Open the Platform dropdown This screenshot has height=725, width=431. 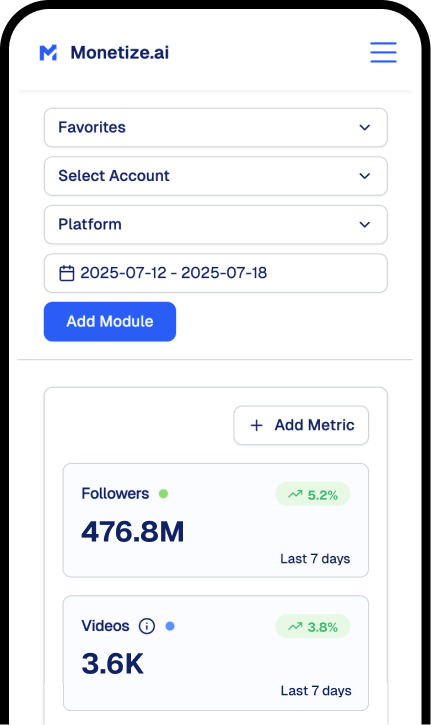point(216,225)
